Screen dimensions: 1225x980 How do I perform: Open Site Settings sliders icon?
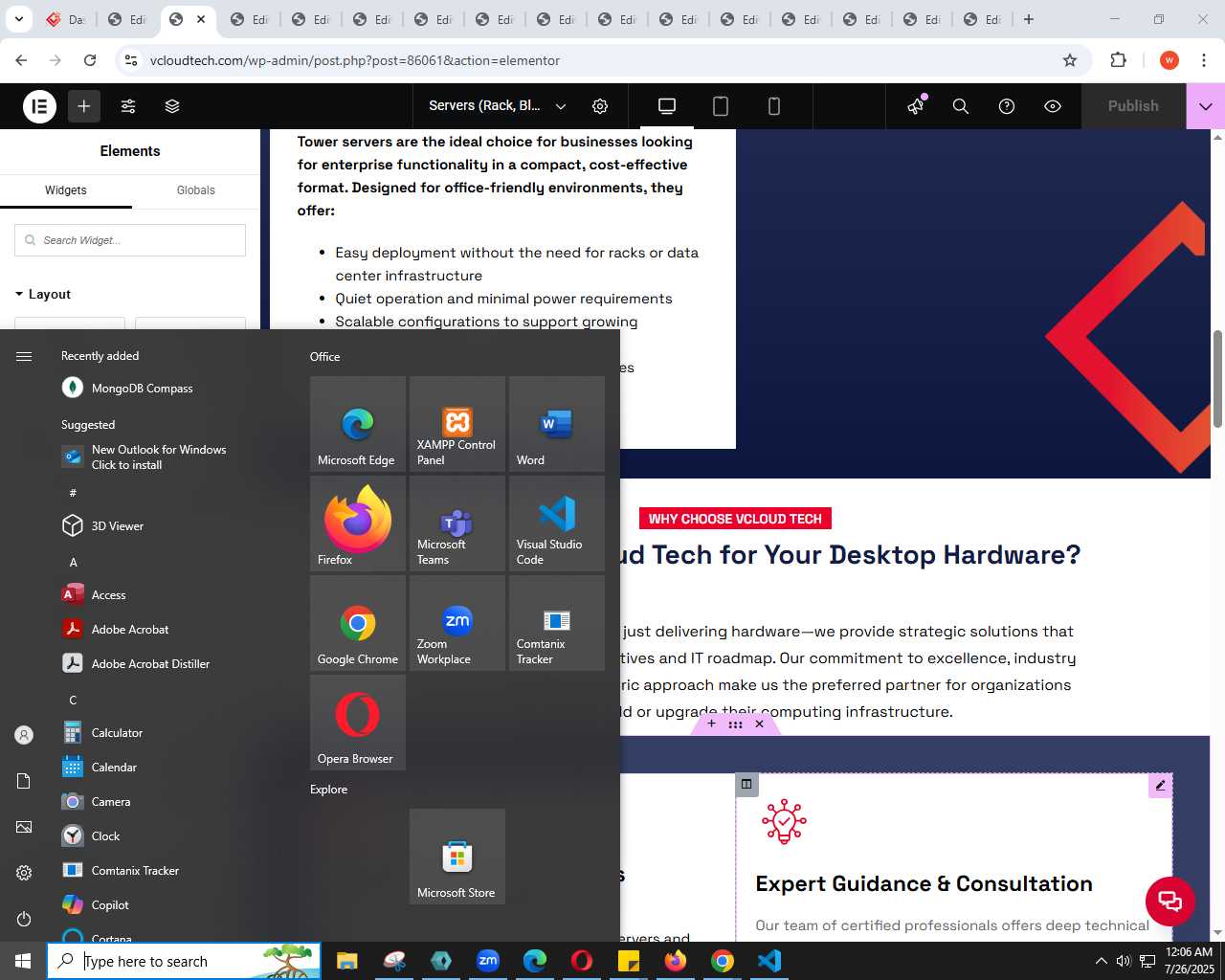click(x=128, y=106)
